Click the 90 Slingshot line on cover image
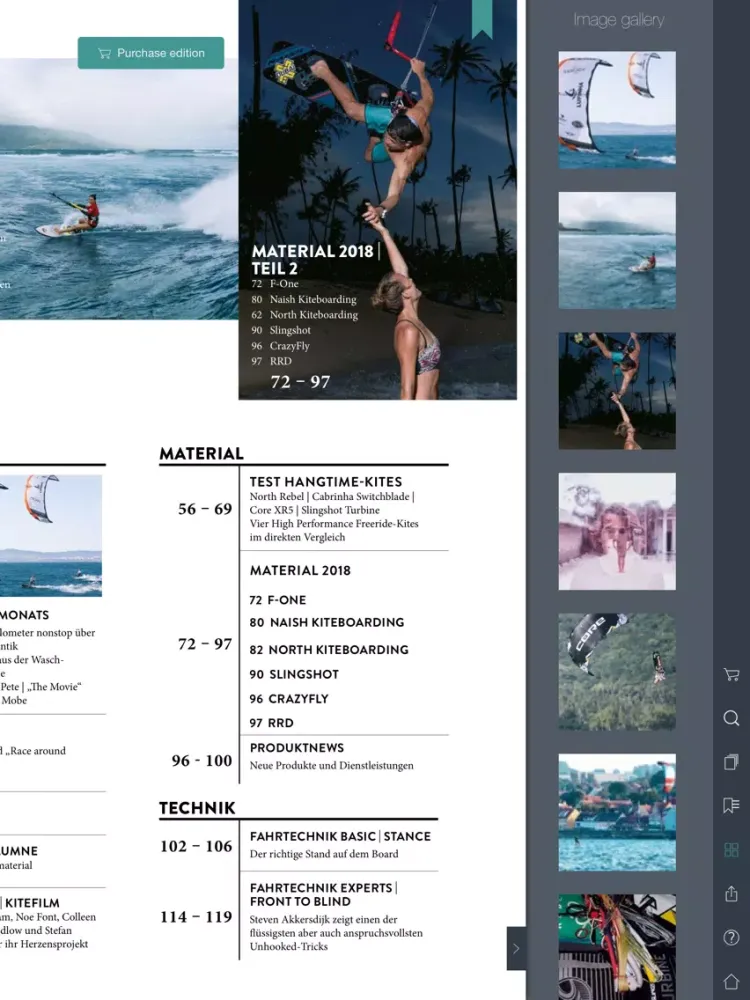This screenshot has height=1000, width=750. coord(281,330)
